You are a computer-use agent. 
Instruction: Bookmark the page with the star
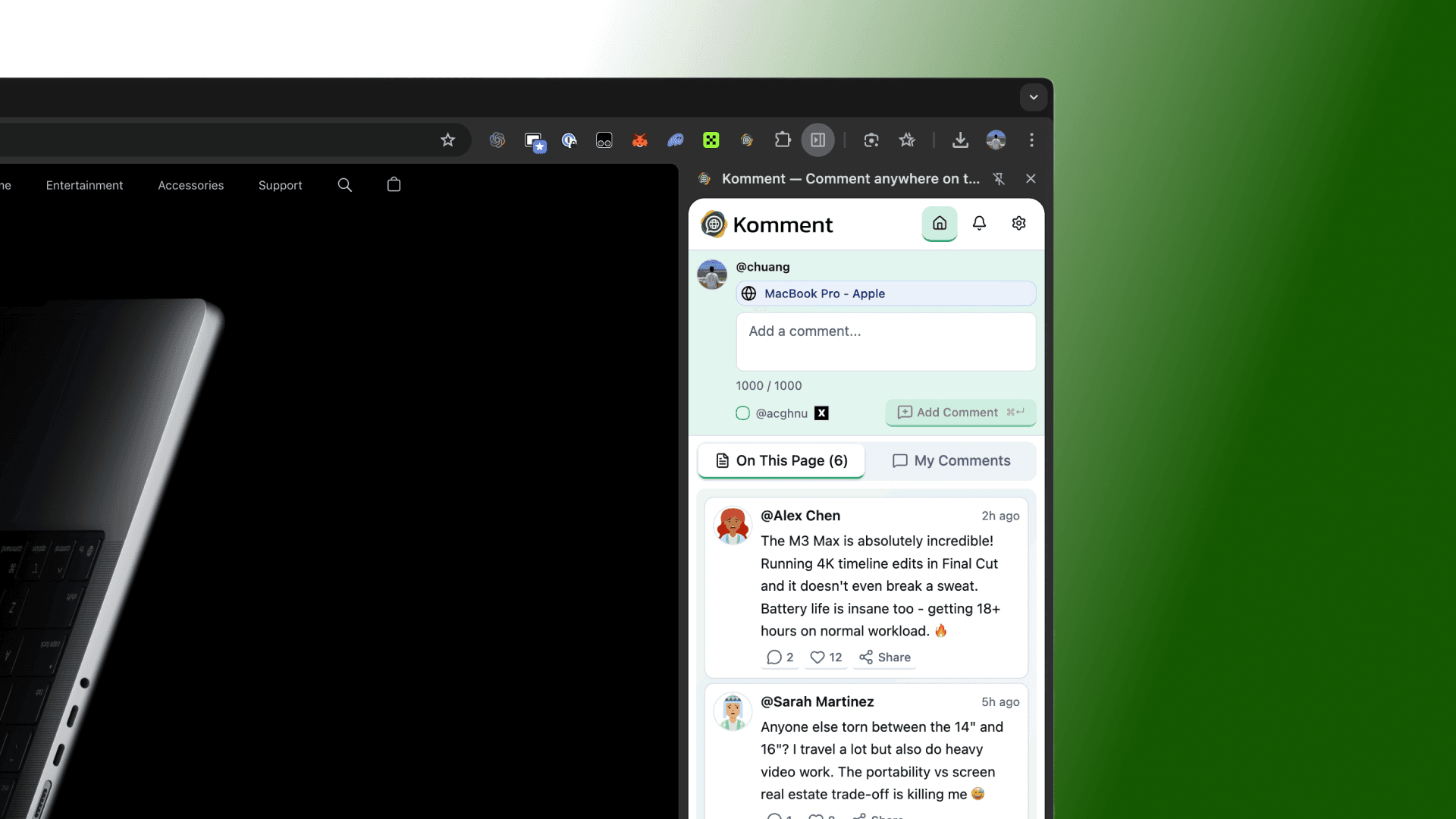click(x=447, y=140)
